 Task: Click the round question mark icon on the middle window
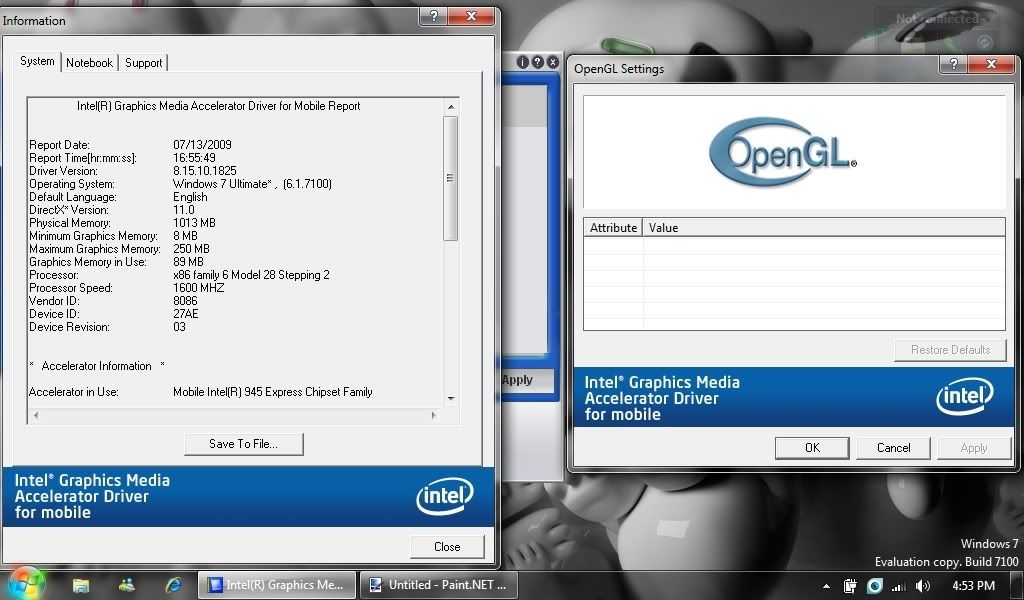click(x=537, y=62)
